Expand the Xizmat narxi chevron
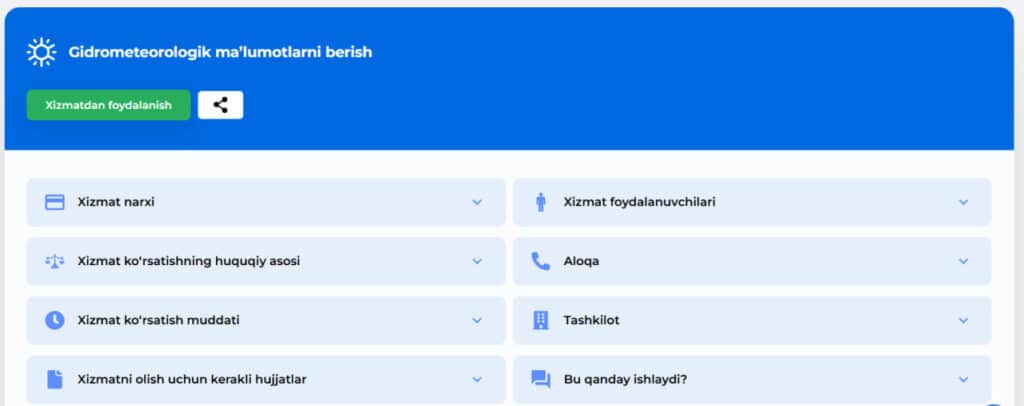The image size is (1024, 406). [477, 202]
